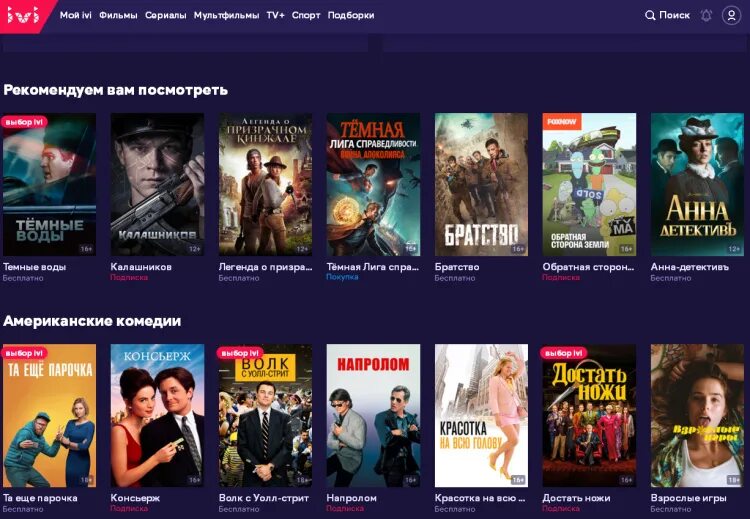Viewport: 750px width, 519px height.
Task: Open the user profile icon
Action: (731, 16)
